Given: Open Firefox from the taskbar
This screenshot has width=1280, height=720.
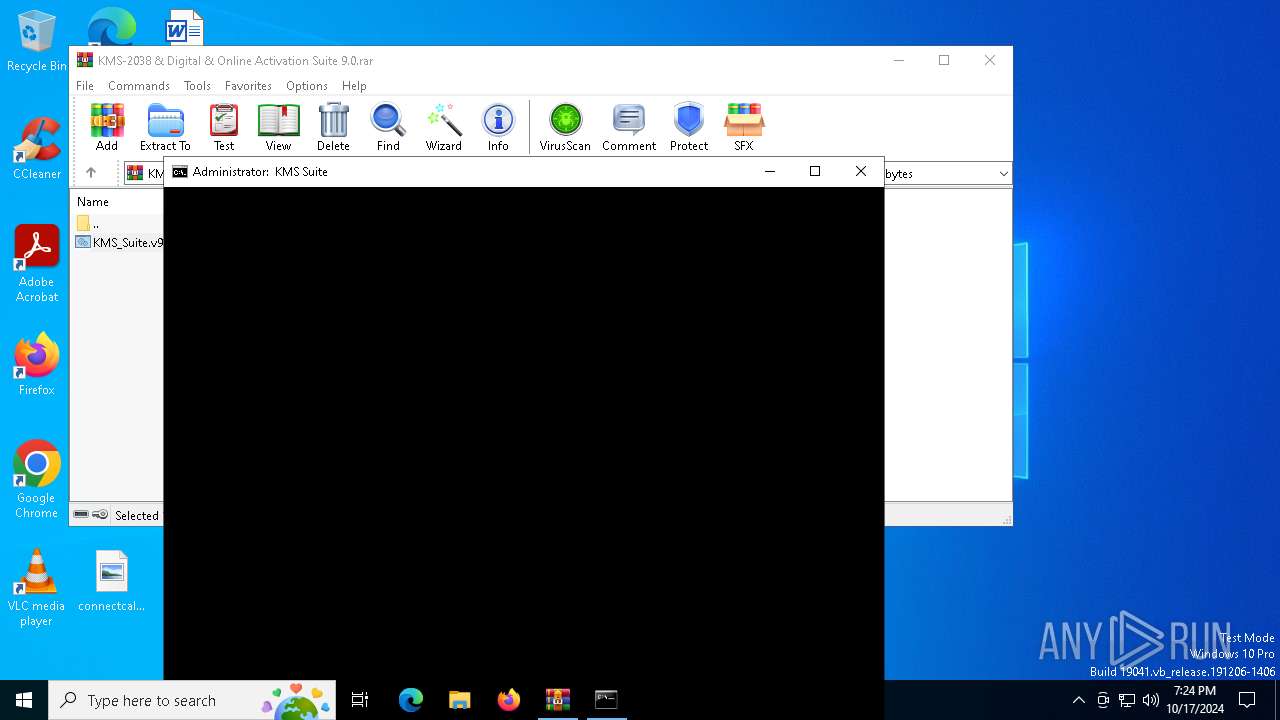Looking at the screenshot, I should click(x=509, y=700).
